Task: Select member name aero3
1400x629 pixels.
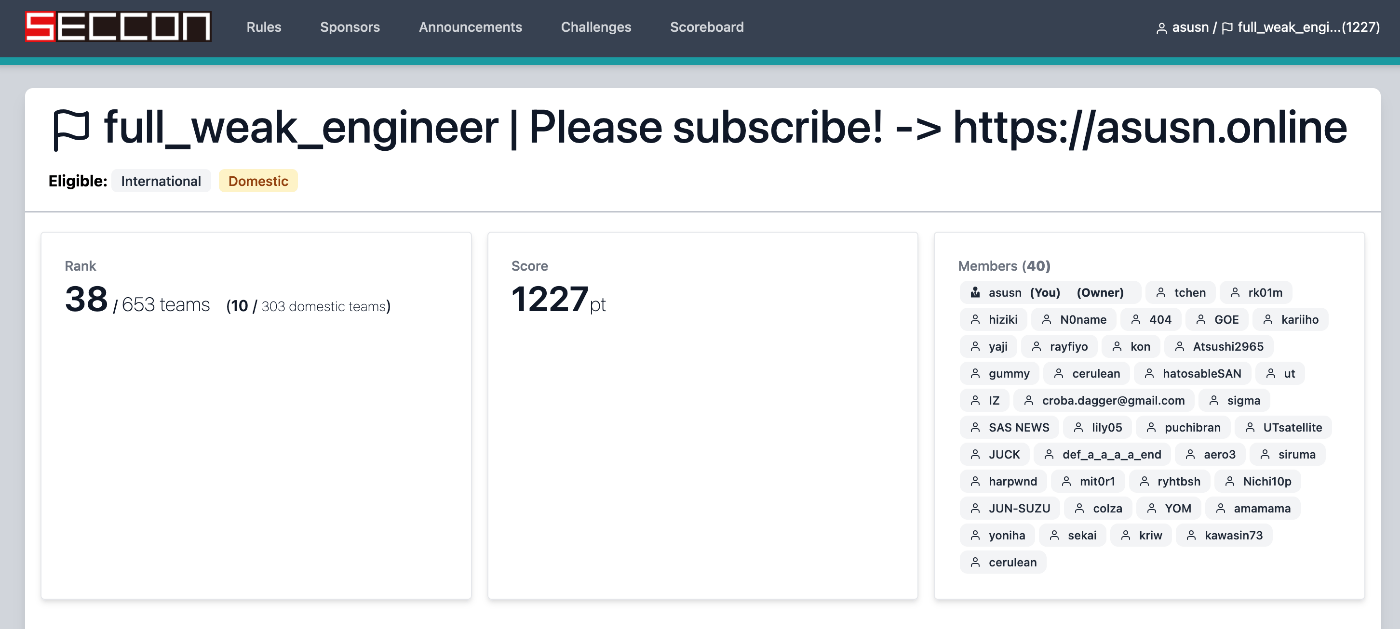Action: 1220,455
